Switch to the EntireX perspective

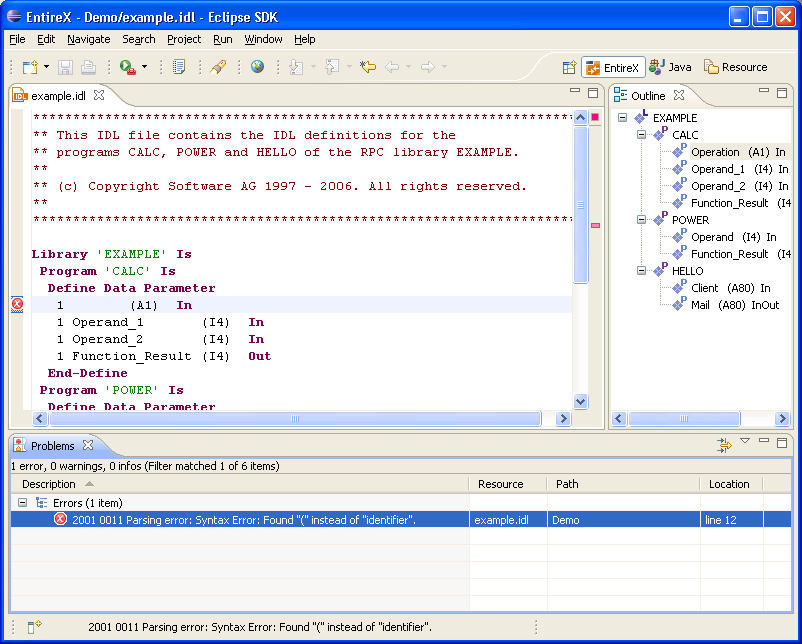pos(613,68)
